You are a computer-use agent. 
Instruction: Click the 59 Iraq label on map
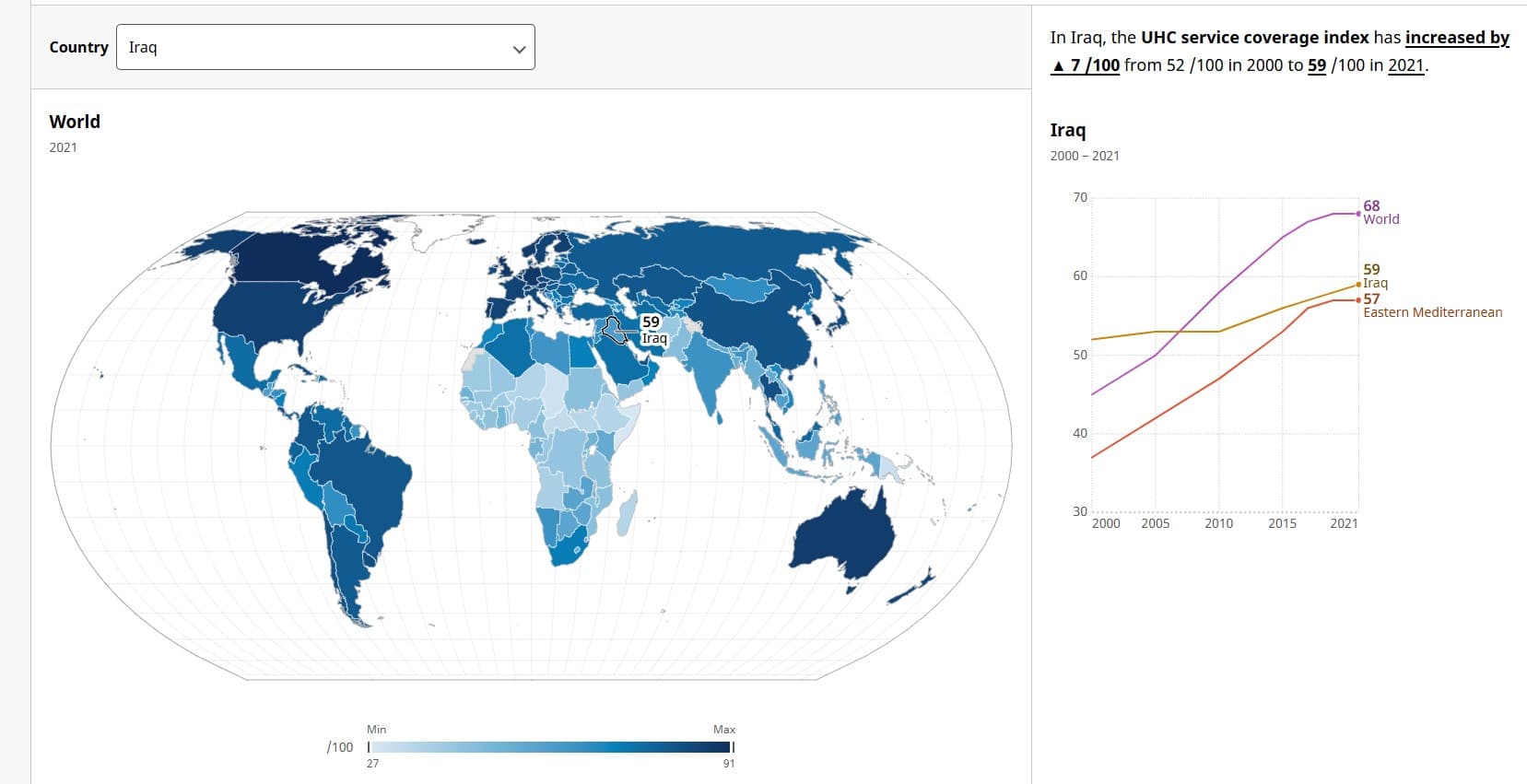pos(652,329)
